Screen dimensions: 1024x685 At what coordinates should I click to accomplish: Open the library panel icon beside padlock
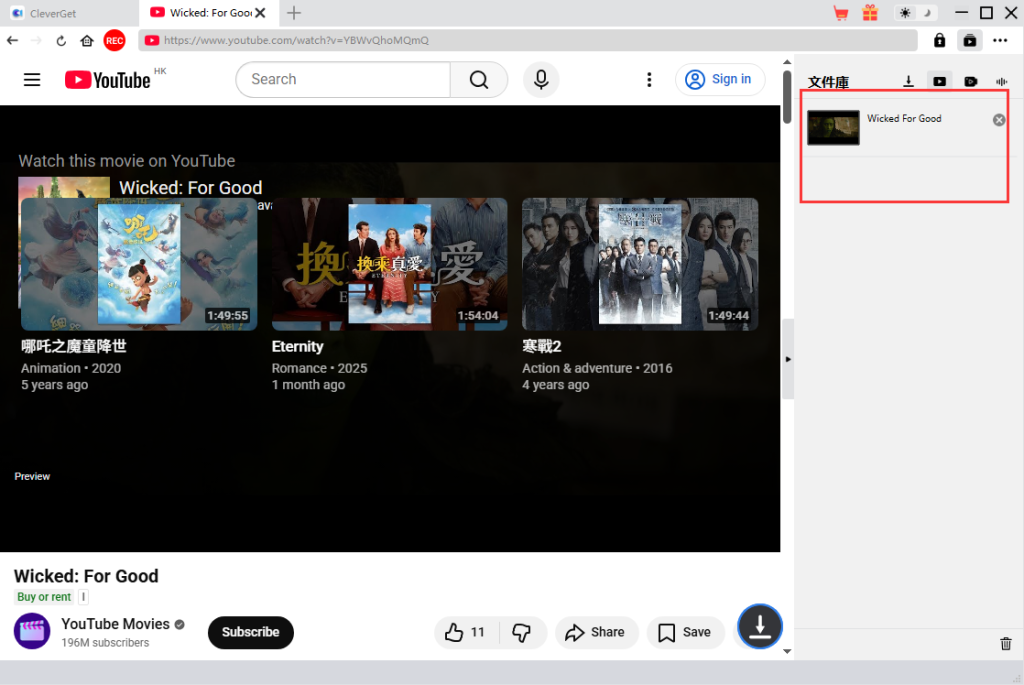tap(970, 40)
